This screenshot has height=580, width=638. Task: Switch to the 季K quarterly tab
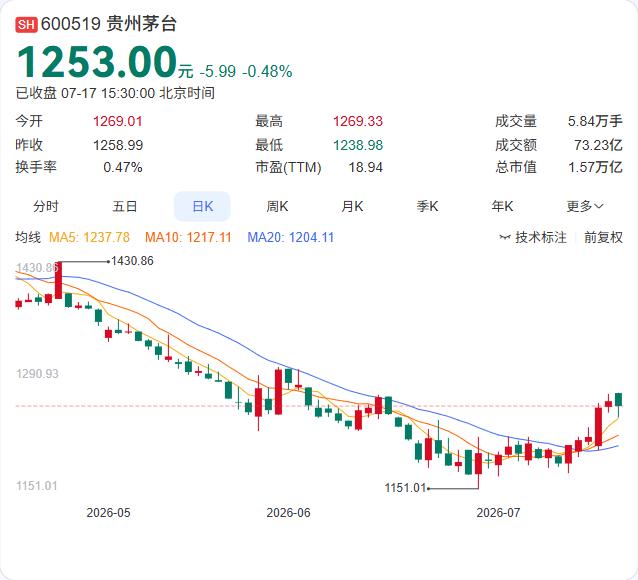tap(427, 206)
